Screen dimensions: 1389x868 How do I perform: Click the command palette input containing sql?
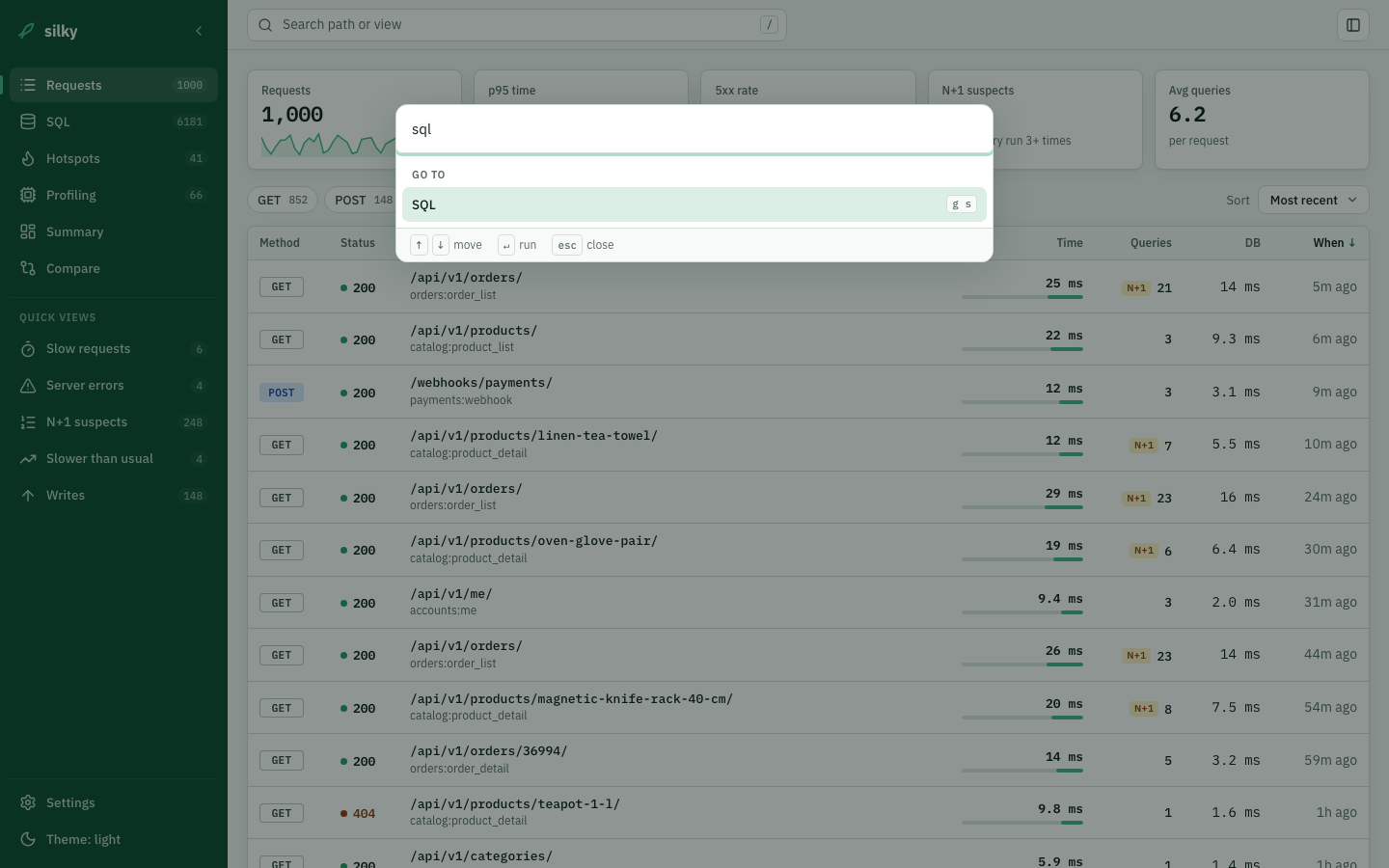point(694,129)
